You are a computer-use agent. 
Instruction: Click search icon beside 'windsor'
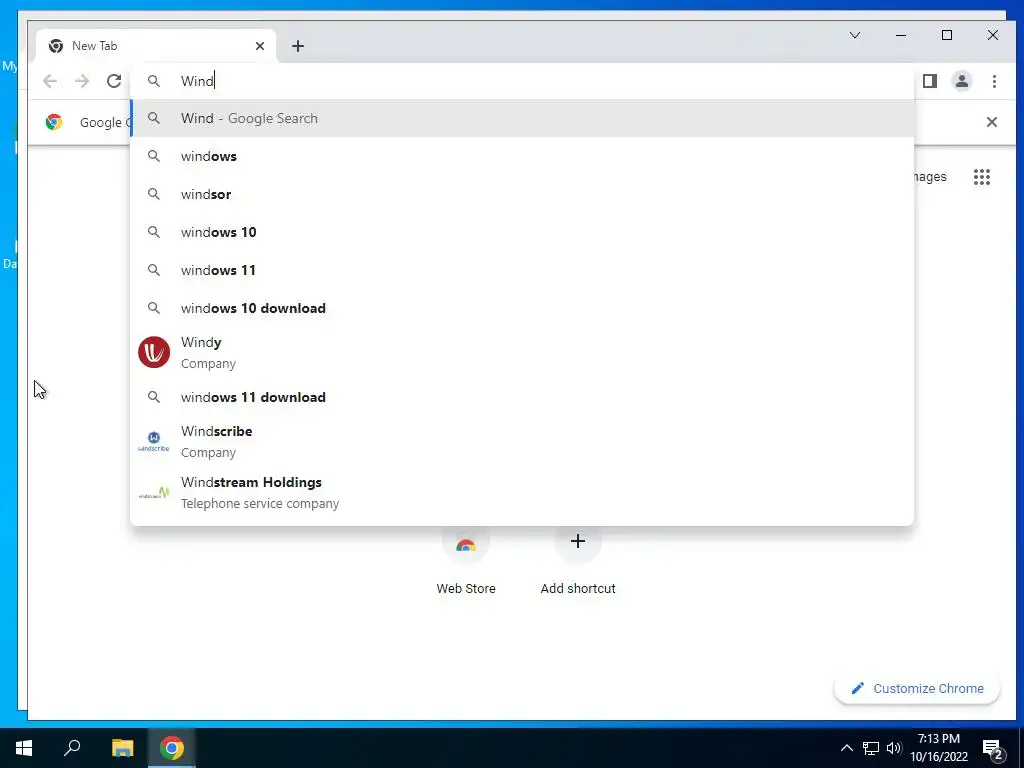(153, 194)
